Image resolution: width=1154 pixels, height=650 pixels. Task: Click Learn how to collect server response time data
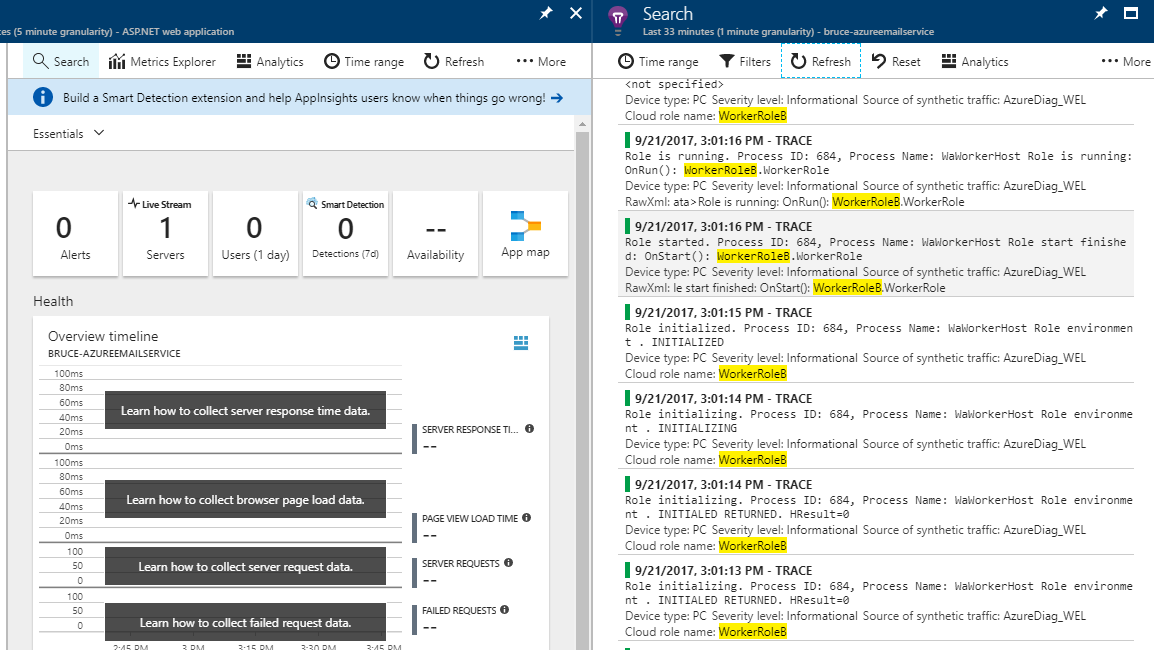point(245,411)
